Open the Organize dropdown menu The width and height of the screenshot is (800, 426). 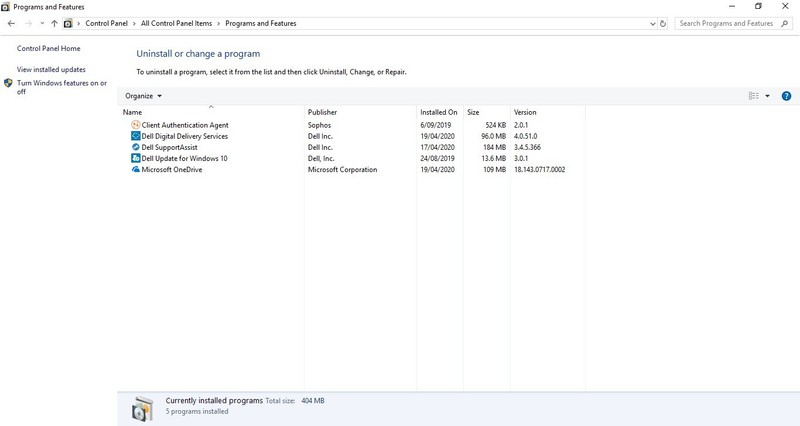(143, 96)
